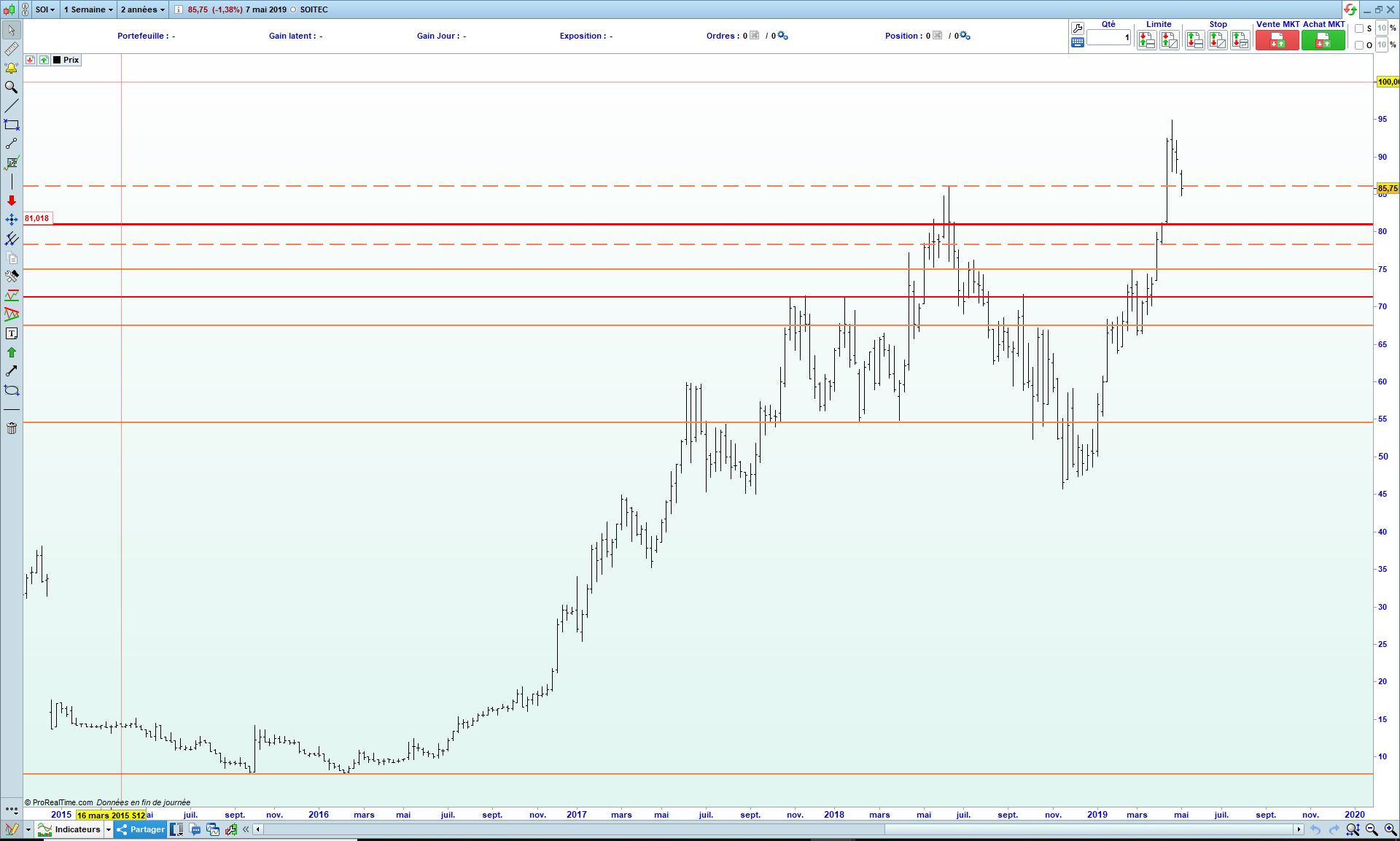Select the text annotation tool
The image size is (1400, 841).
point(12,333)
